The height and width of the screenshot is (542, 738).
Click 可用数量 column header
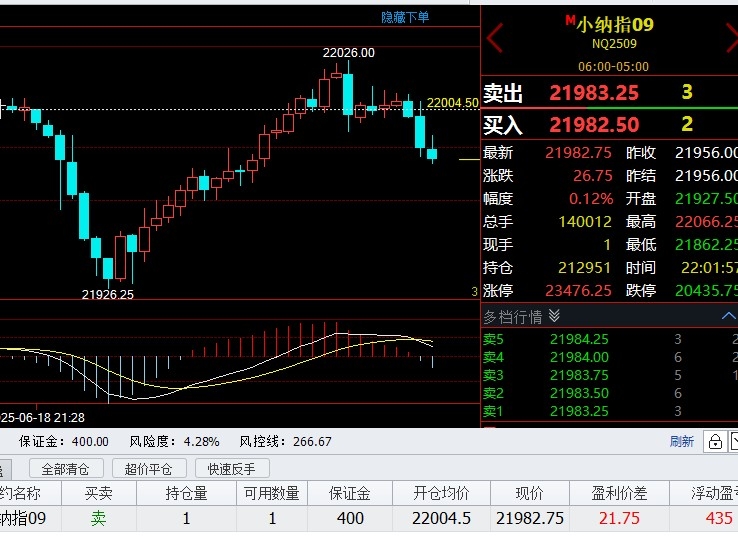click(x=272, y=493)
